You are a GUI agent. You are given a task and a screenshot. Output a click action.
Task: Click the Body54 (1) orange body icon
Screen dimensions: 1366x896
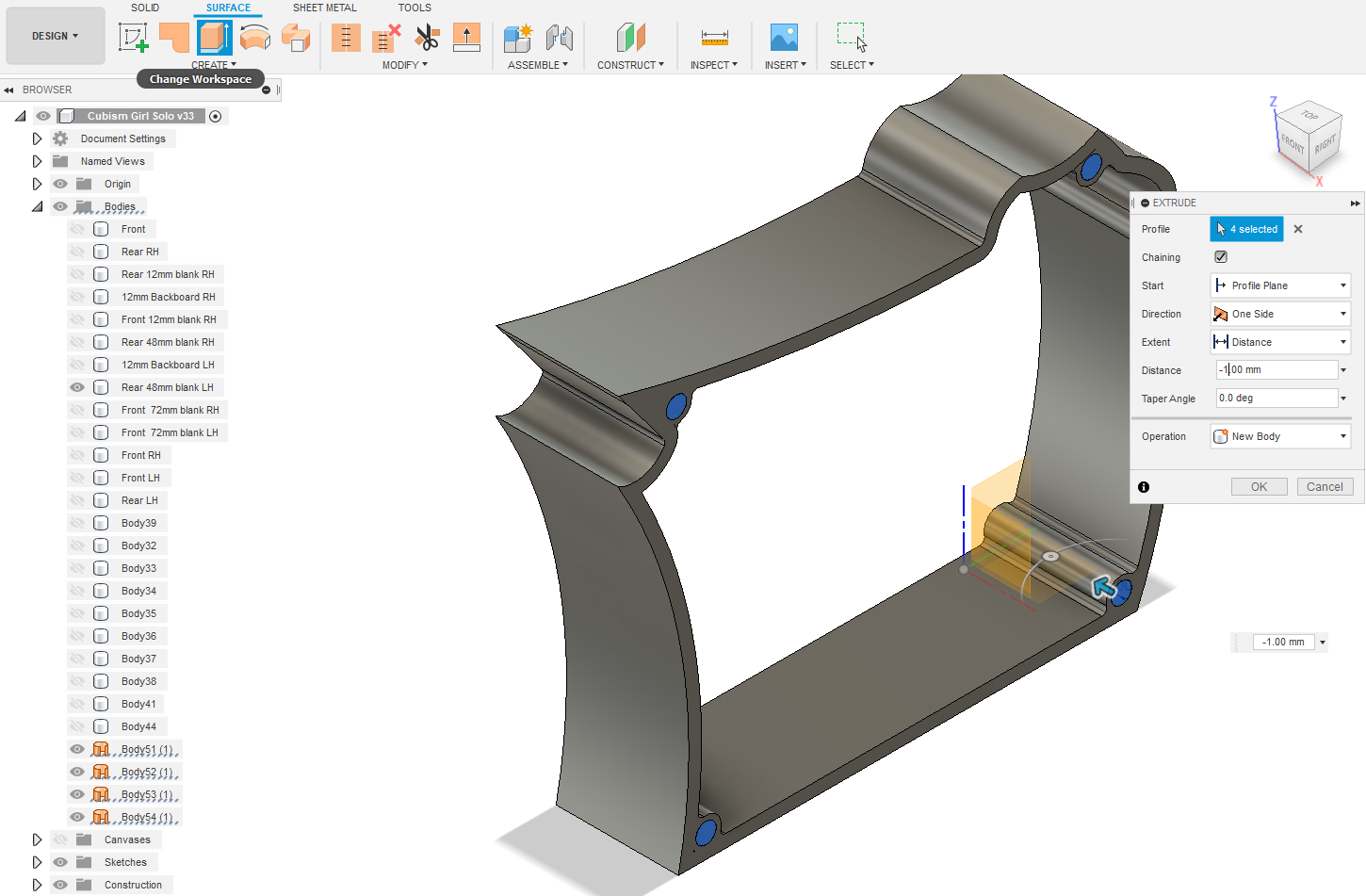point(101,817)
